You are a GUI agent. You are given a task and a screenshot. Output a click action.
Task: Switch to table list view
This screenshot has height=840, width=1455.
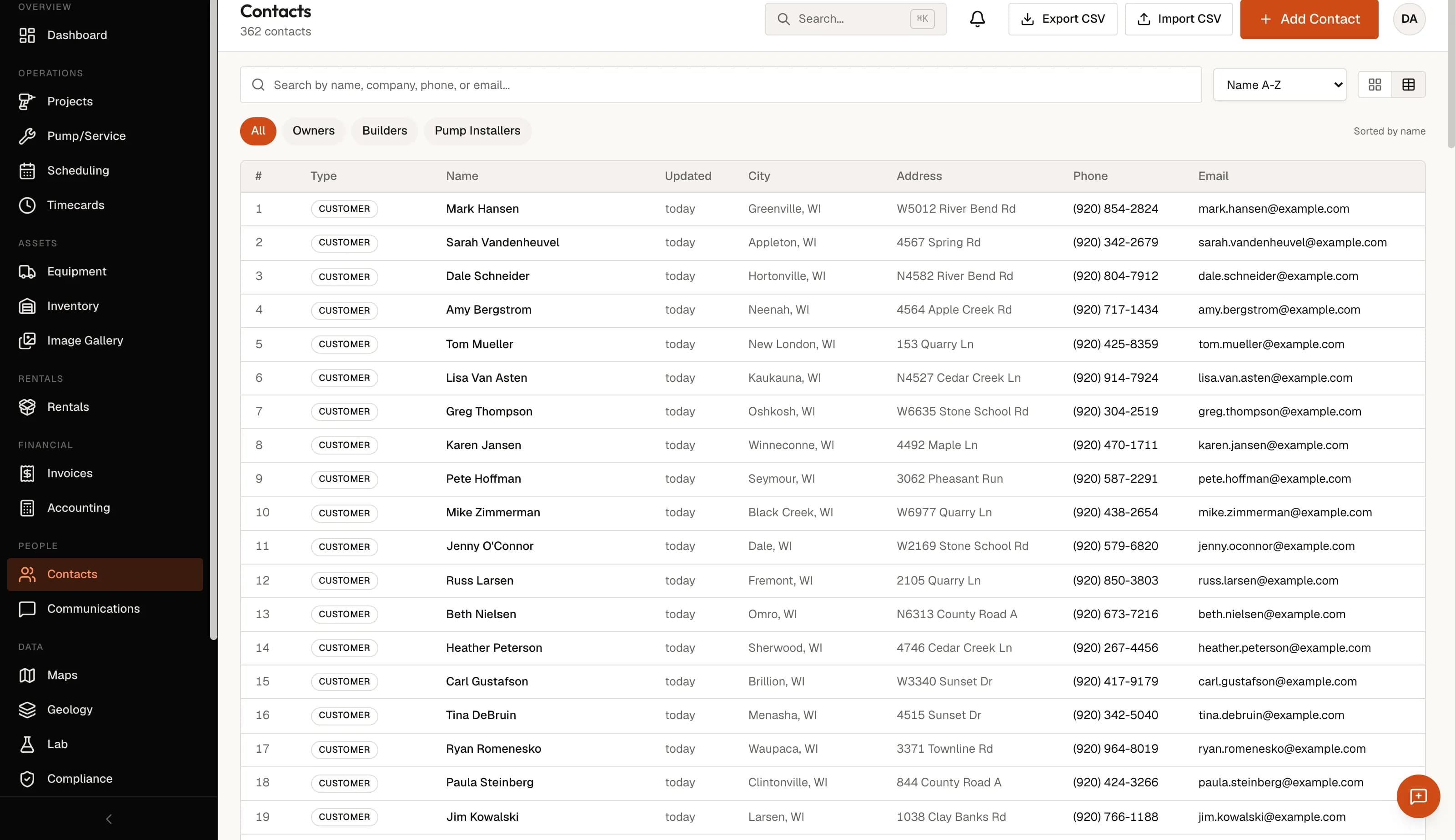[x=1408, y=85]
